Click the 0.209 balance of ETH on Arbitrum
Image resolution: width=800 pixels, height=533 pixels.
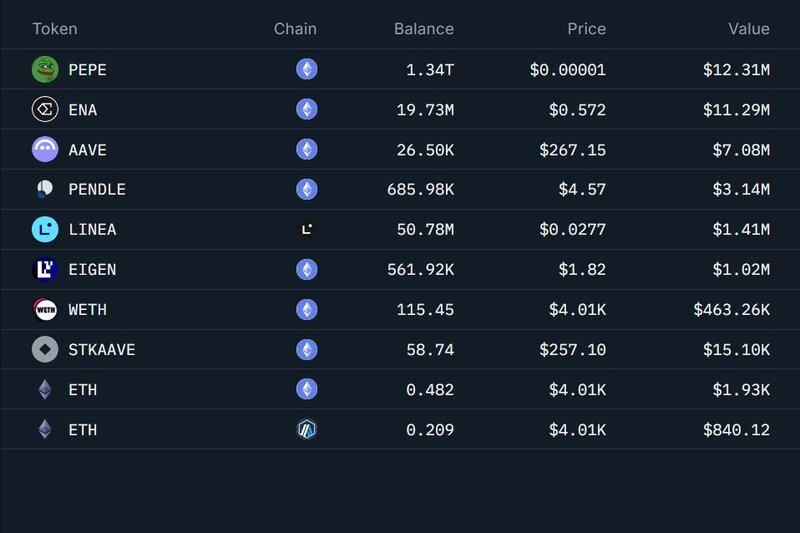point(430,430)
